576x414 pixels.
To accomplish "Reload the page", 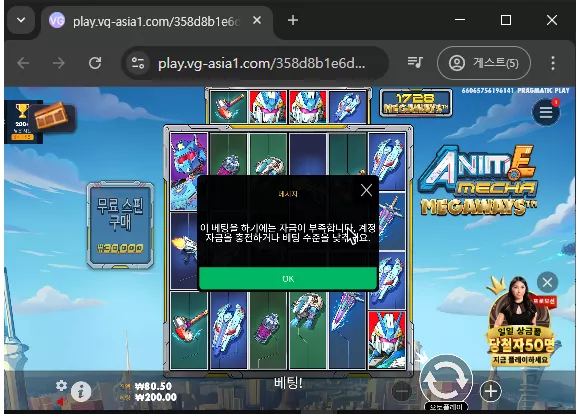I will tap(95, 63).
